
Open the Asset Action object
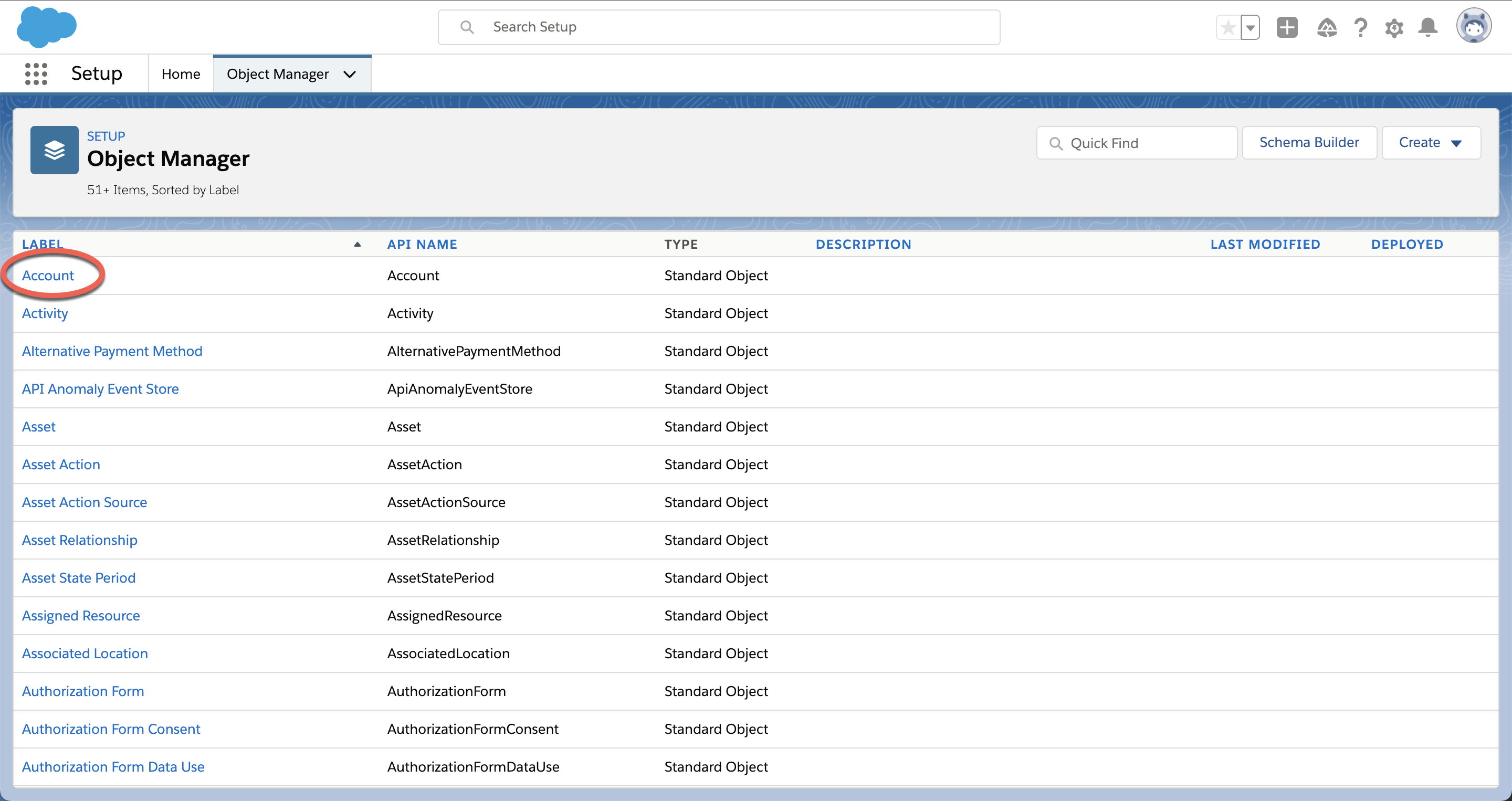pyautogui.click(x=61, y=464)
